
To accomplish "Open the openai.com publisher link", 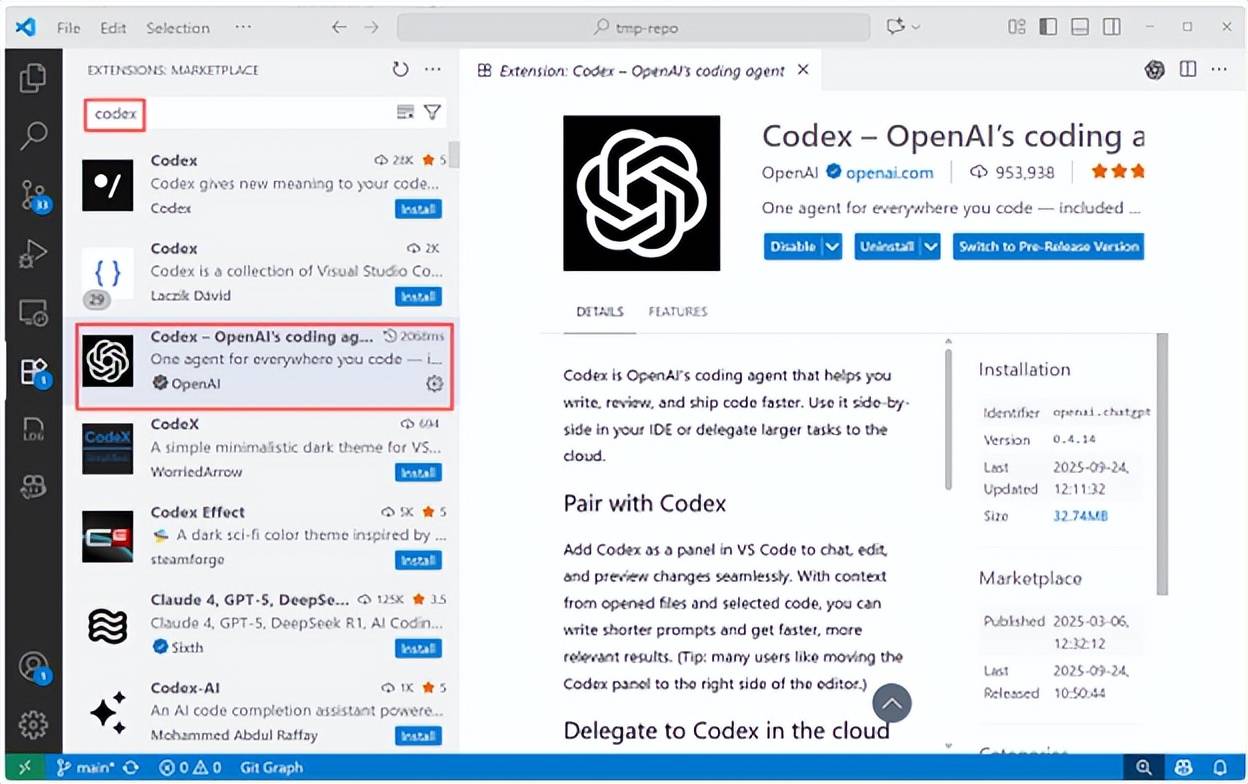I will pyautogui.click(x=889, y=172).
